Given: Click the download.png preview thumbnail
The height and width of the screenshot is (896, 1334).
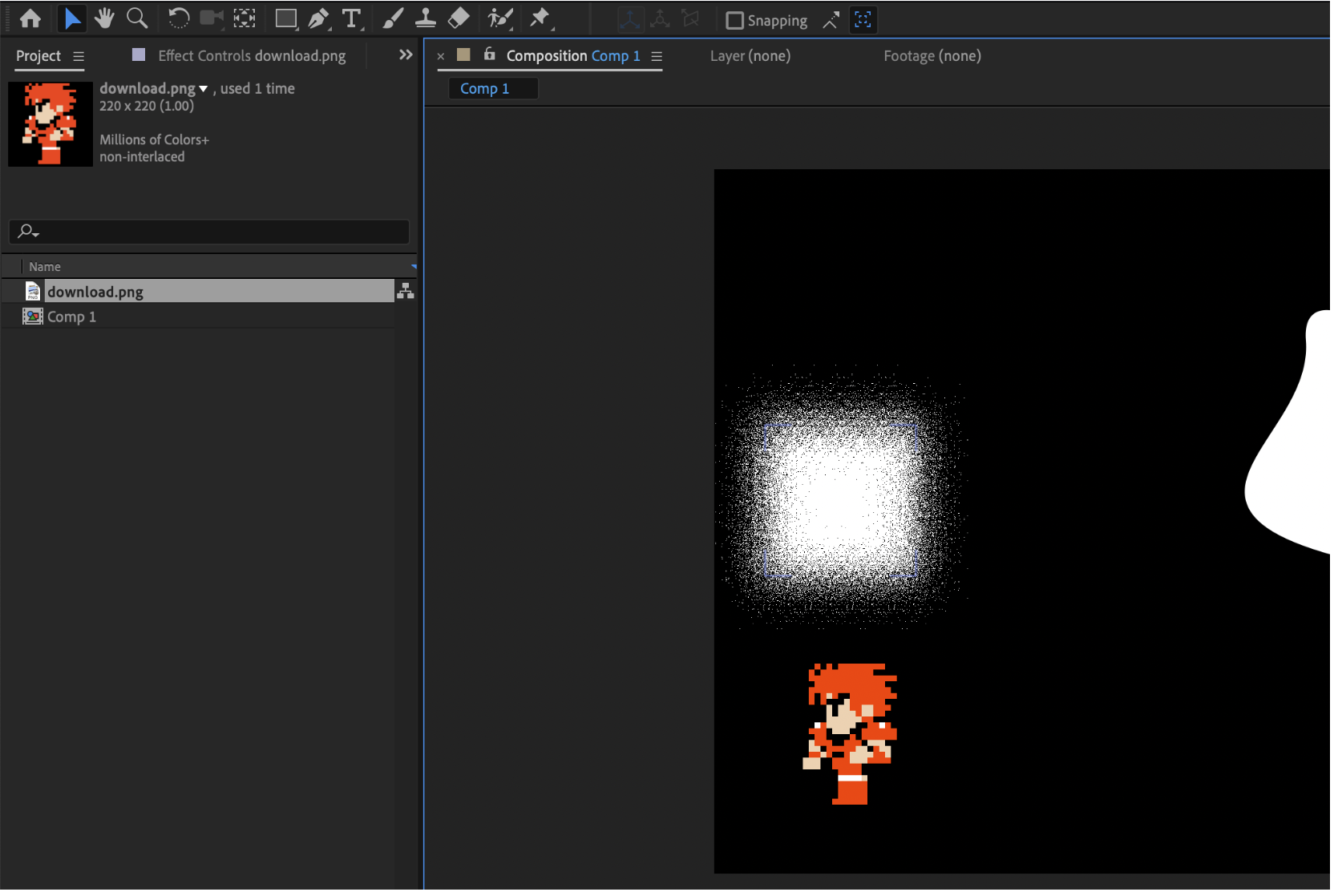Looking at the screenshot, I should click(51, 124).
